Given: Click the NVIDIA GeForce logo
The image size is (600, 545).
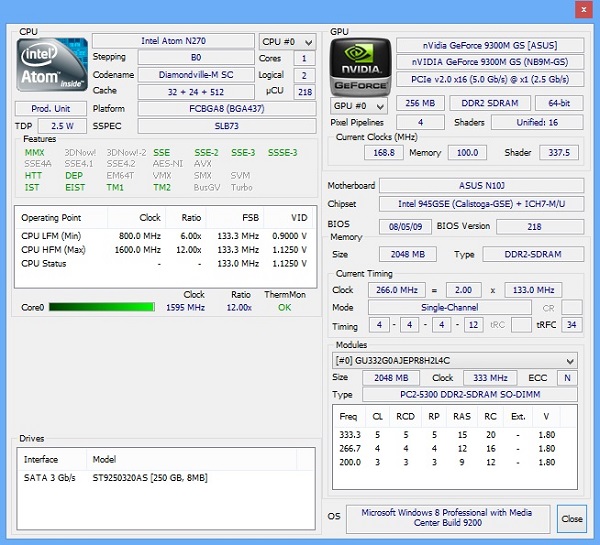Looking at the screenshot, I should 360,67.
